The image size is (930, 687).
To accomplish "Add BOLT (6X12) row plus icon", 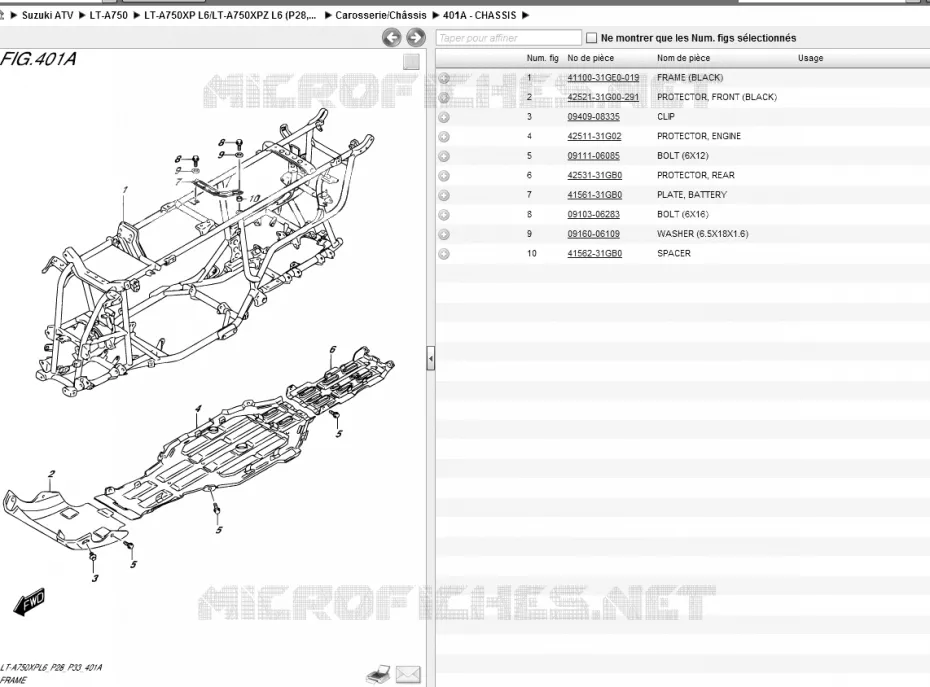I will pos(444,156).
